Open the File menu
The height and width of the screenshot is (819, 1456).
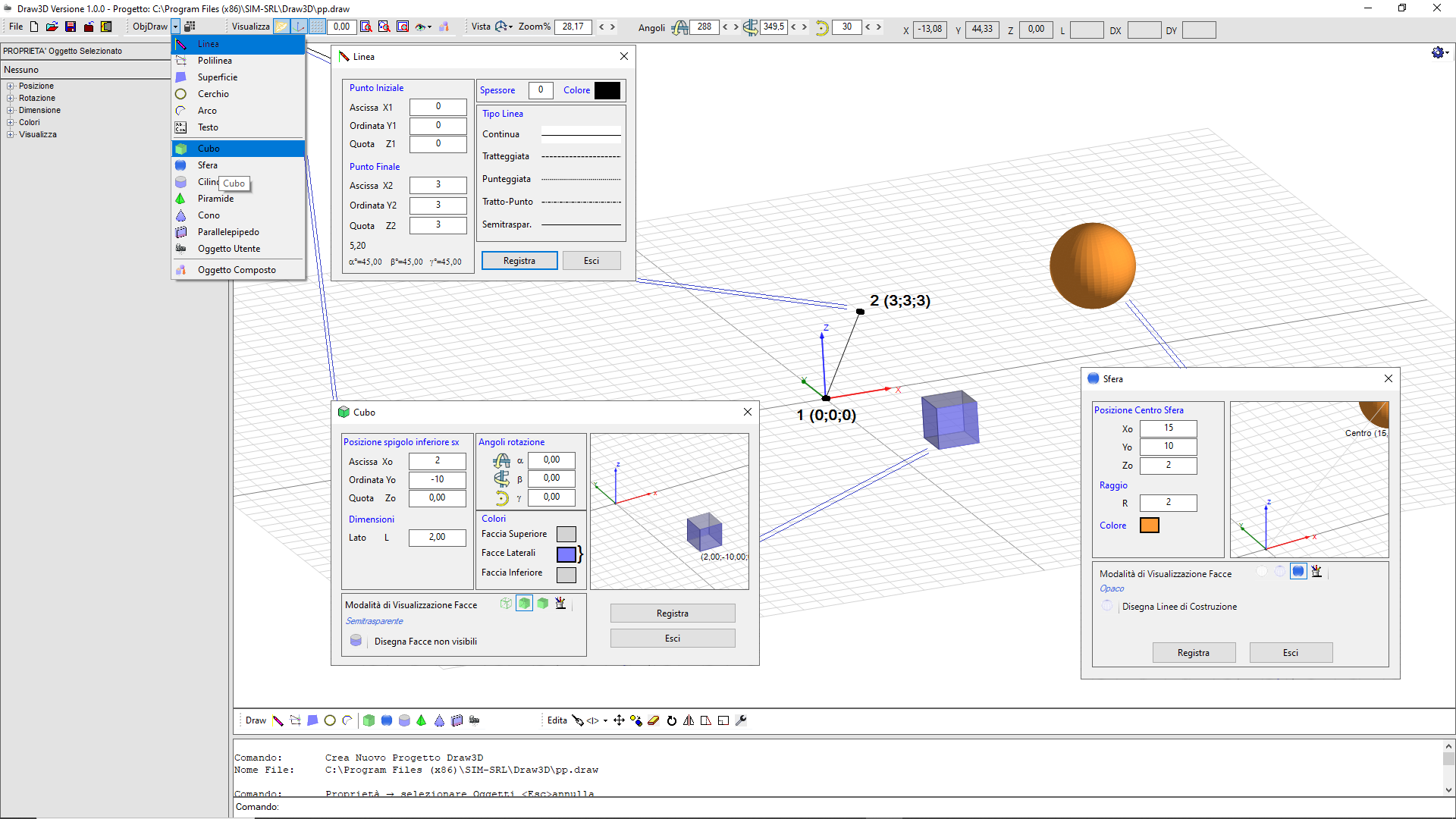(x=16, y=27)
